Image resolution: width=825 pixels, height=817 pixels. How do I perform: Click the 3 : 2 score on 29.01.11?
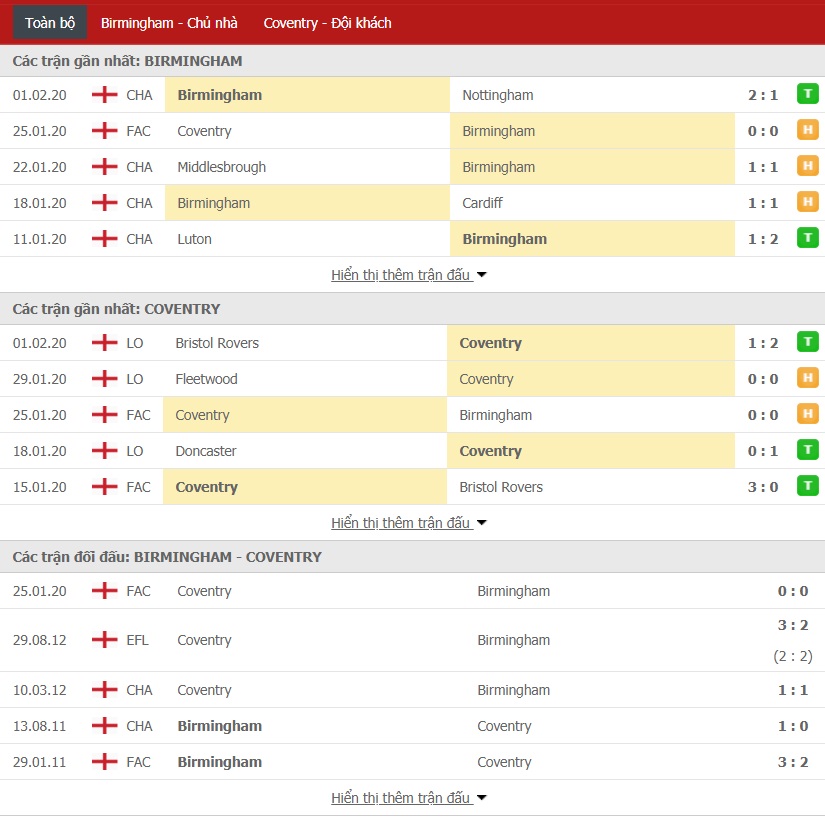coord(793,762)
